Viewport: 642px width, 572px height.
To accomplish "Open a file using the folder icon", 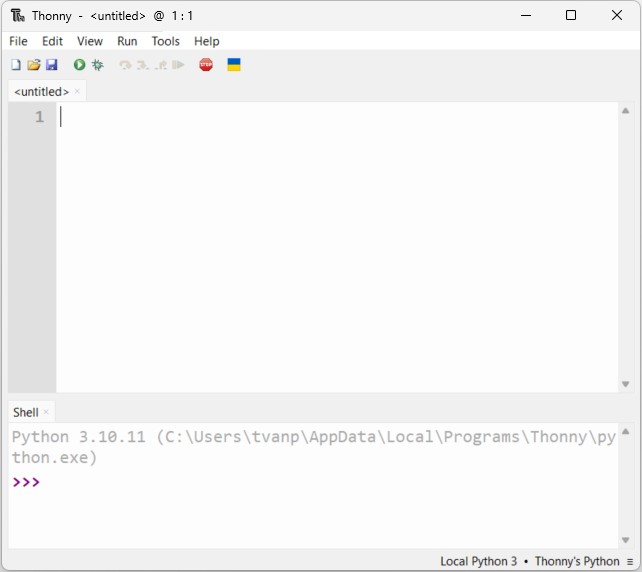I will click(x=34, y=65).
